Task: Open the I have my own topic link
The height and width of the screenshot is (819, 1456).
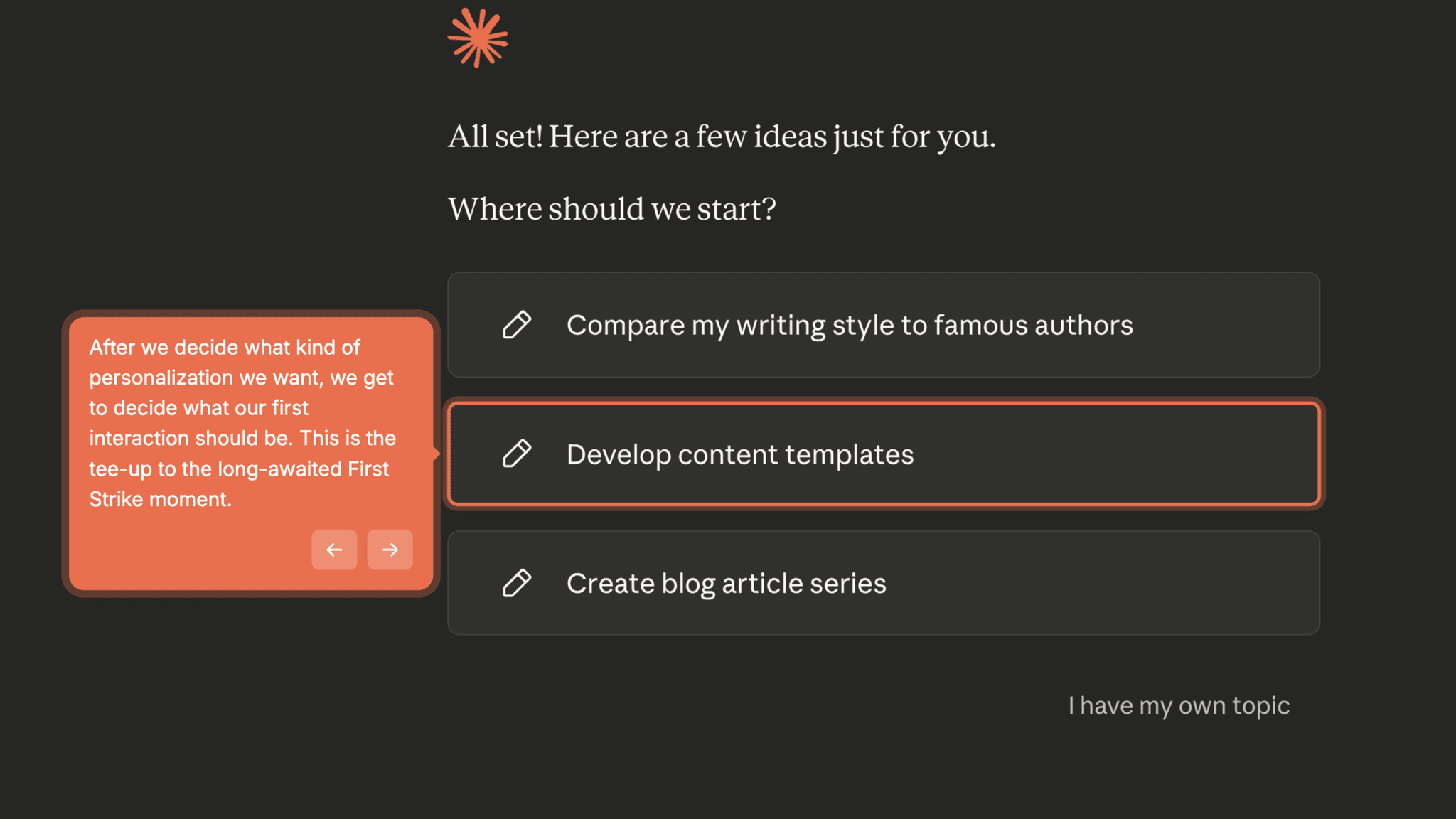Action: pos(1178,705)
